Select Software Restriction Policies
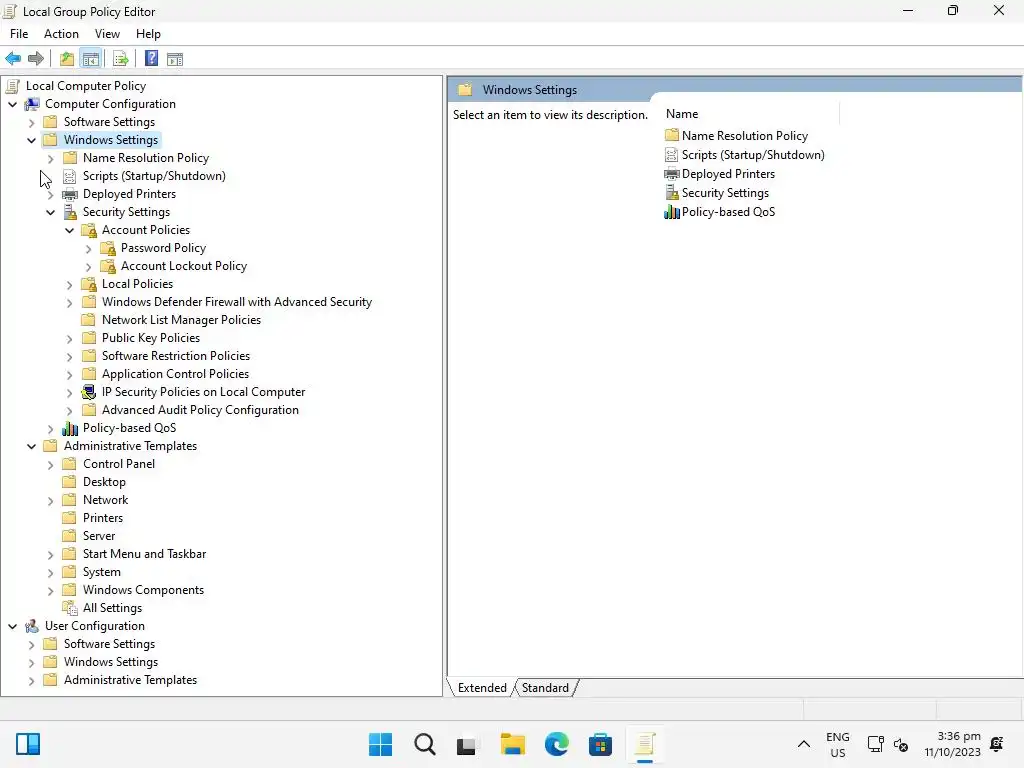The width and height of the screenshot is (1024, 768). click(x=176, y=356)
